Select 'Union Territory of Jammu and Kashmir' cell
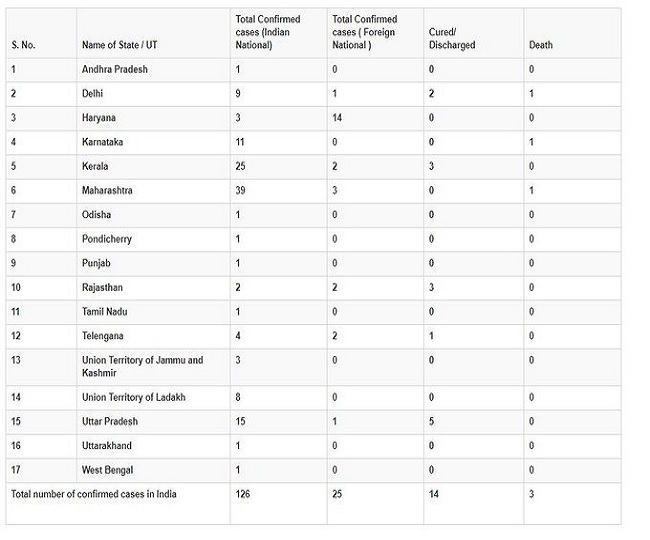Image resolution: width=650 pixels, height=540 pixels. [x=142, y=366]
